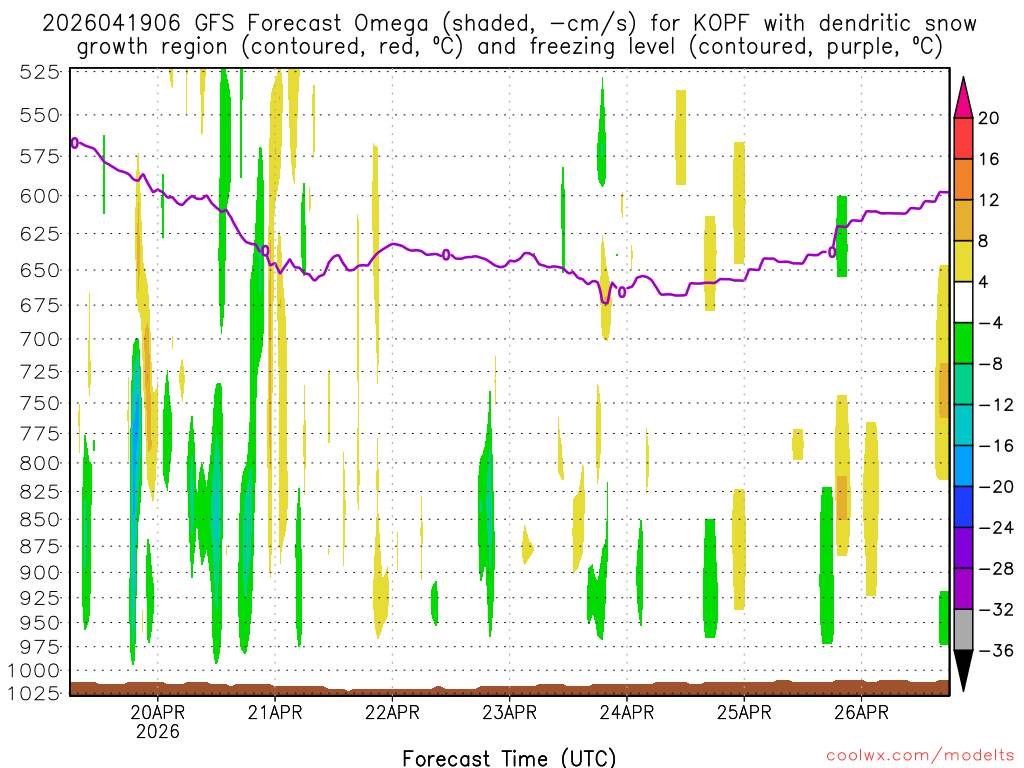Viewport: 1024px width, 768px height.
Task: Click the 625 pressure level label
Action: point(40,233)
